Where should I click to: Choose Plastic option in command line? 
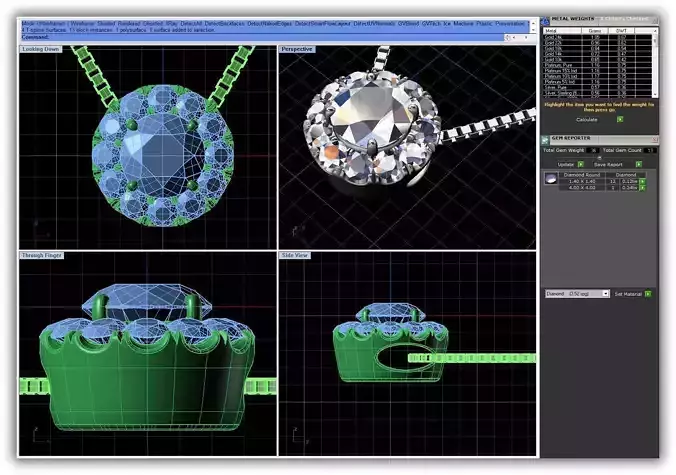coord(484,24)
